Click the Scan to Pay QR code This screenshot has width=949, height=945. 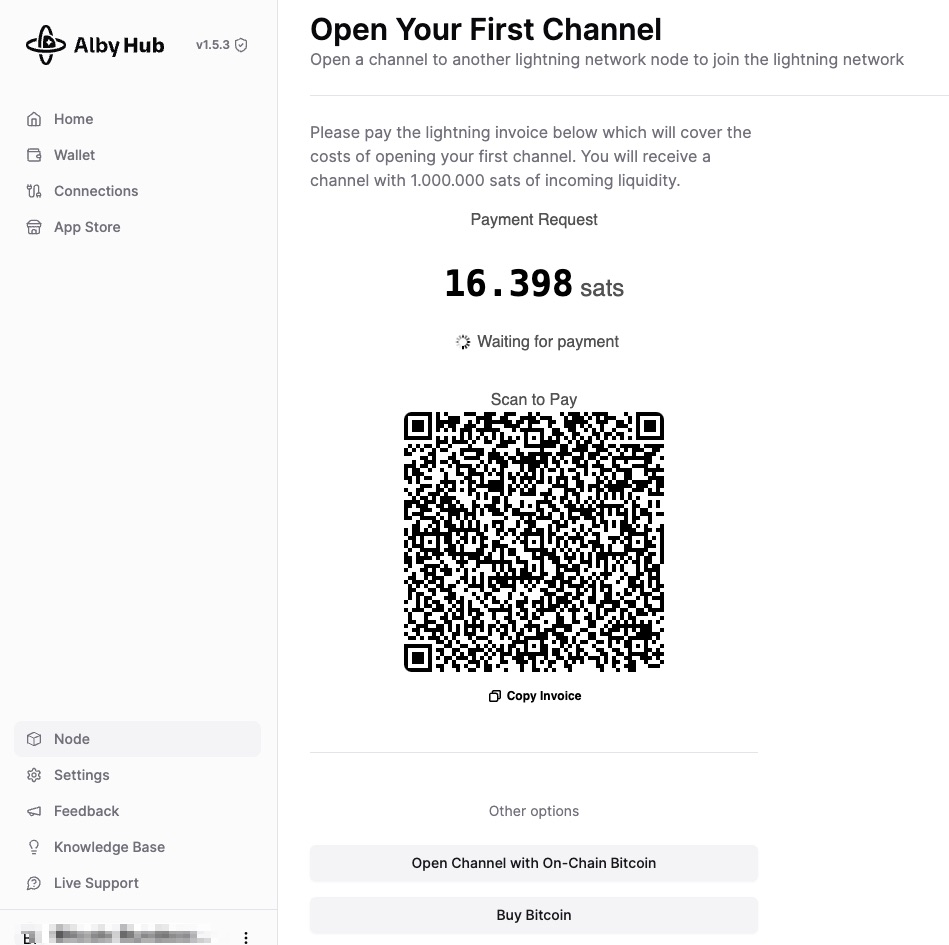click(x=534, y=542)
